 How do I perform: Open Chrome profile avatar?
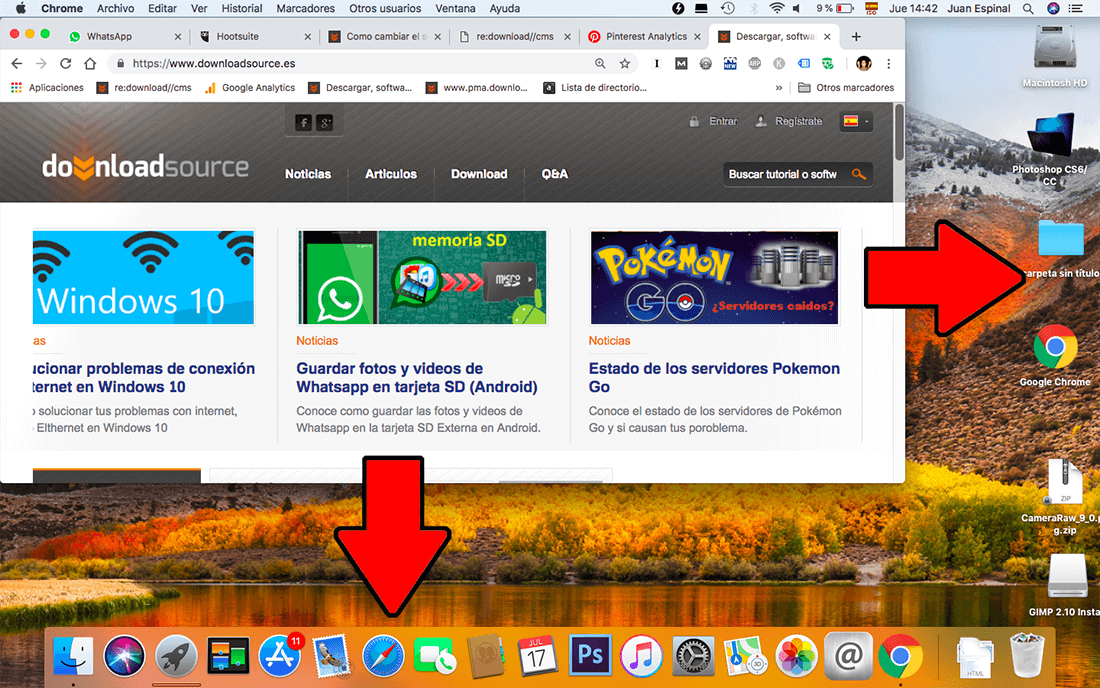click(x=864, y=63)
